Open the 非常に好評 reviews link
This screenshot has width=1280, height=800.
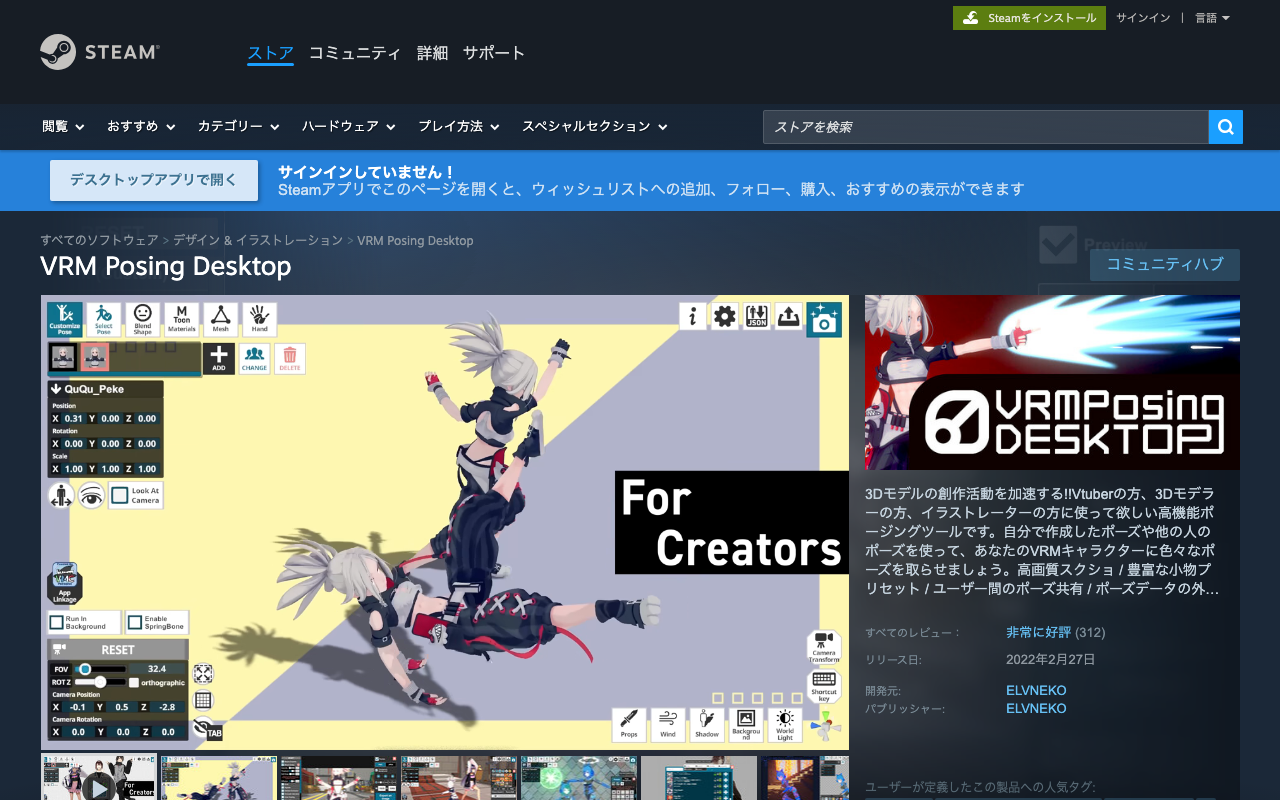(x=1039, y=632)
